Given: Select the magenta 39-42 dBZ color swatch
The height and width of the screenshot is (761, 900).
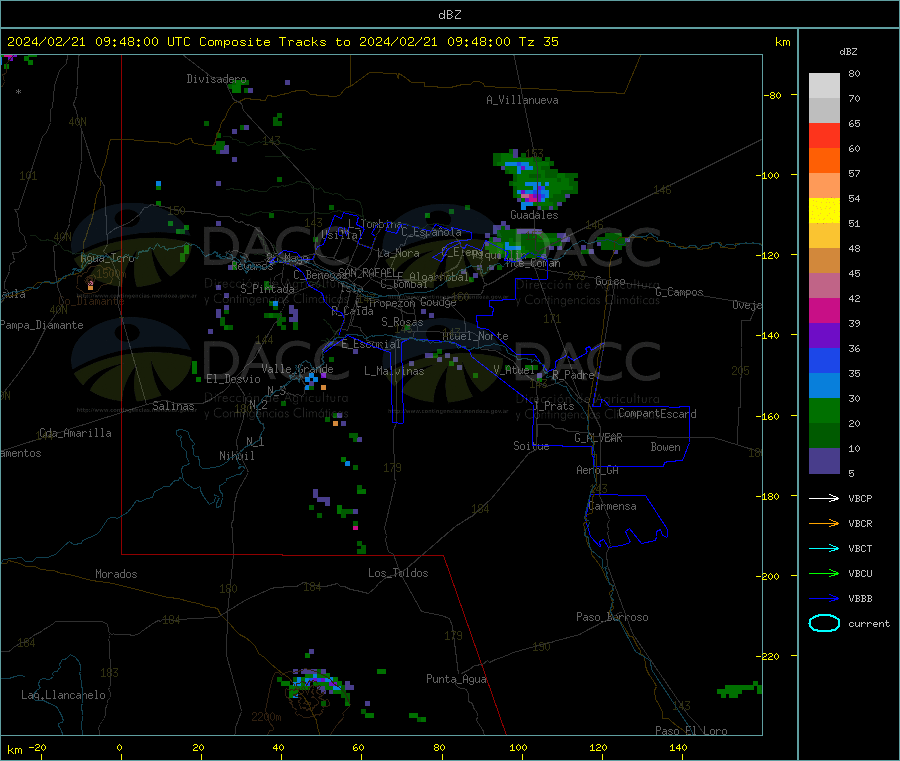Looking at the screenshot, I should click(x=824, y=310).
